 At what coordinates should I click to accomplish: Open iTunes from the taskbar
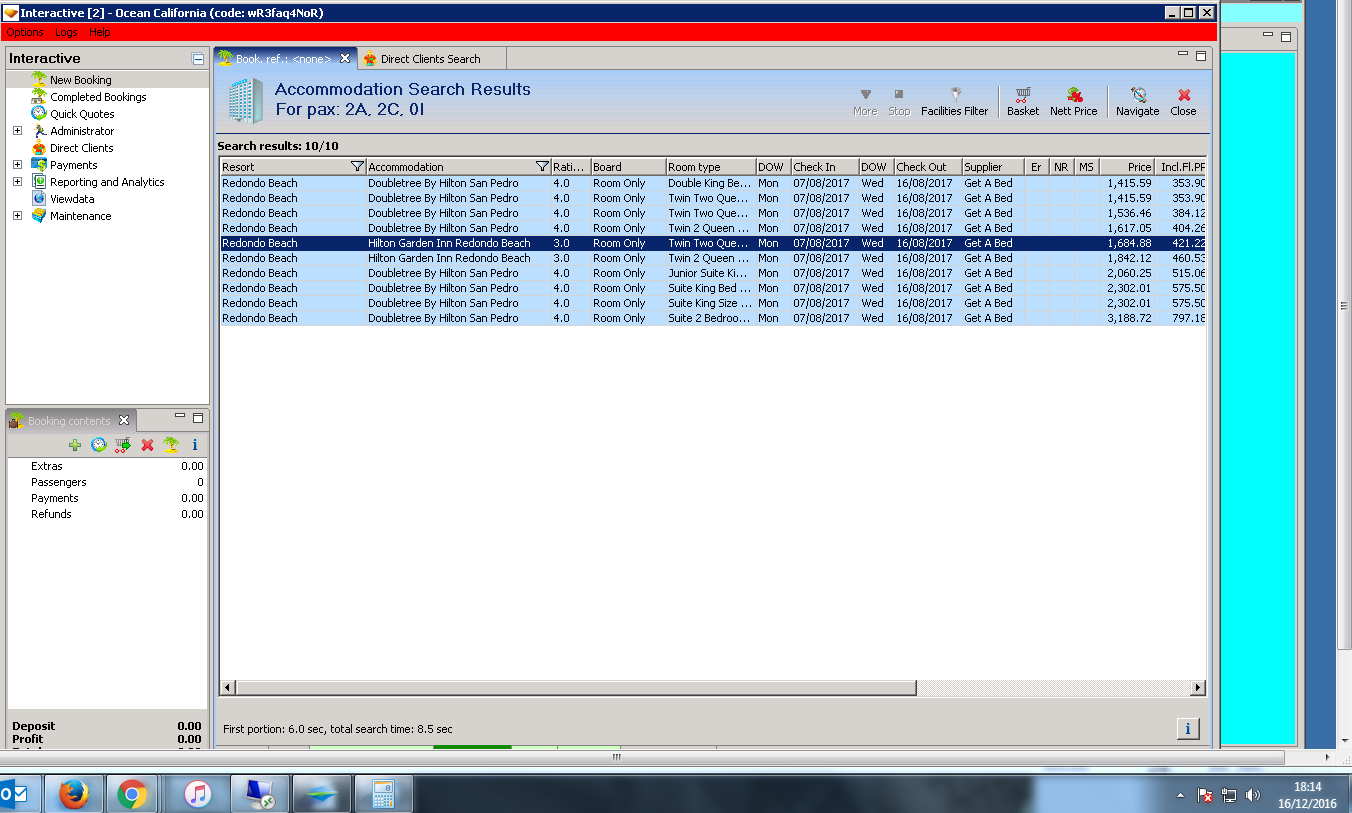[x=199, y=795]
